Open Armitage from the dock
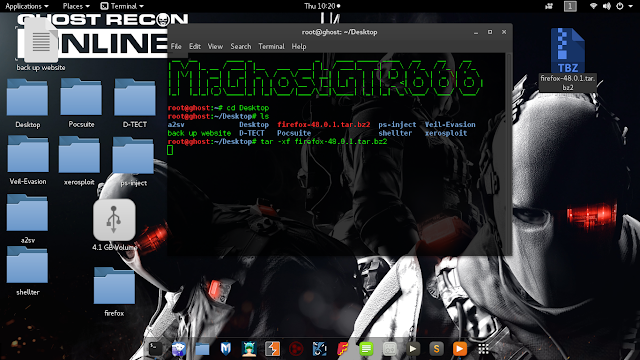Viewport: 640px width, 360px height. click(249, 349)
